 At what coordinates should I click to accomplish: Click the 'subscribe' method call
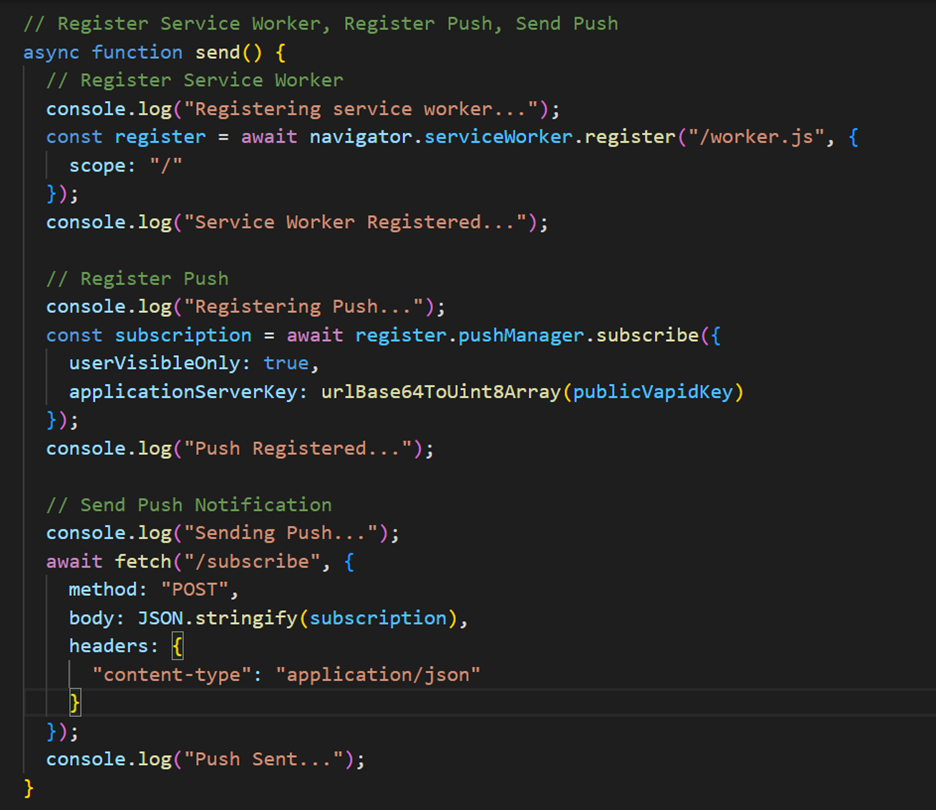[x=647, y=335]
